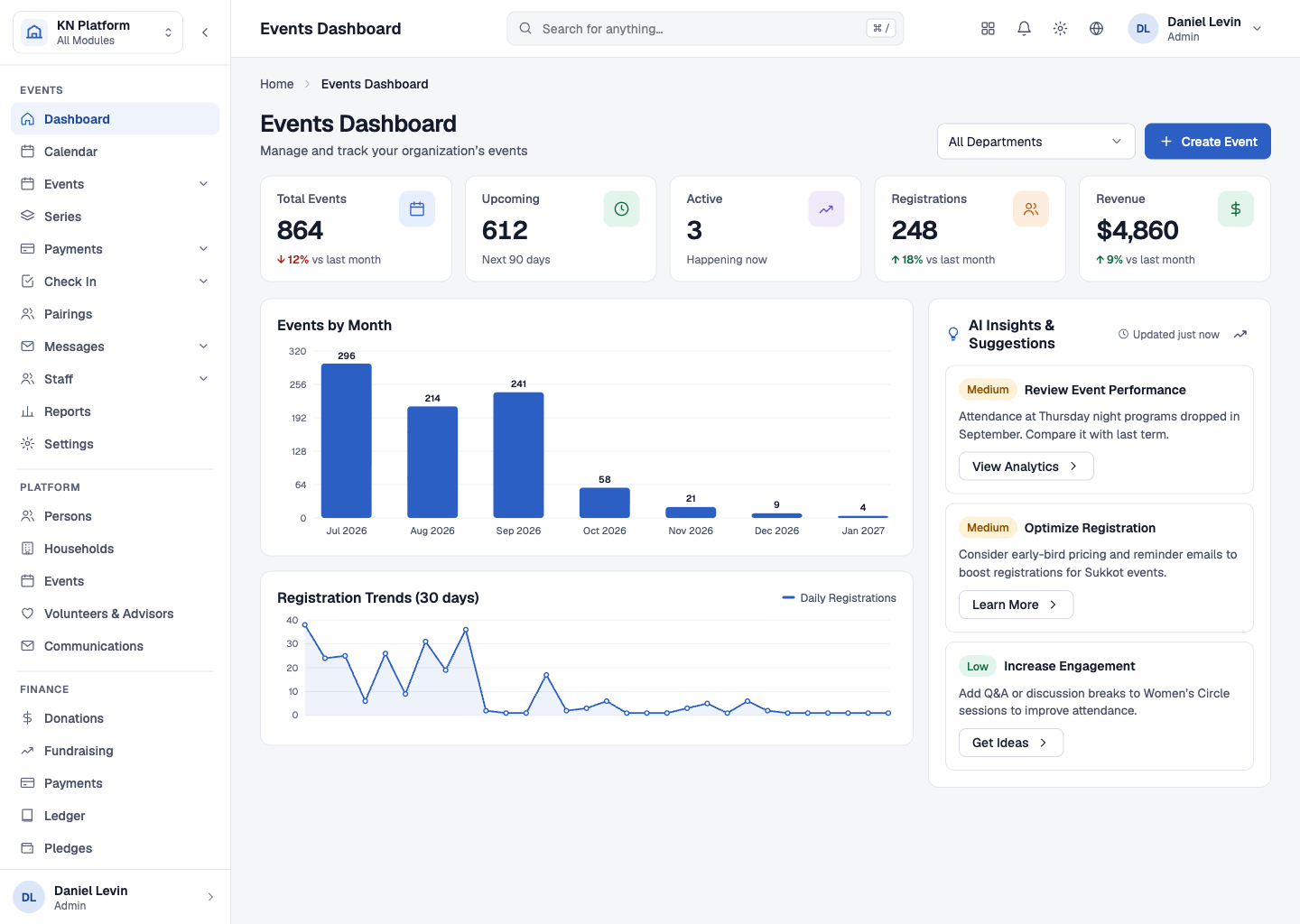Viewport: 1300px width, 924px height.
Task: Open Fundraising in sidebar
Action: click(x=115, y=751)
